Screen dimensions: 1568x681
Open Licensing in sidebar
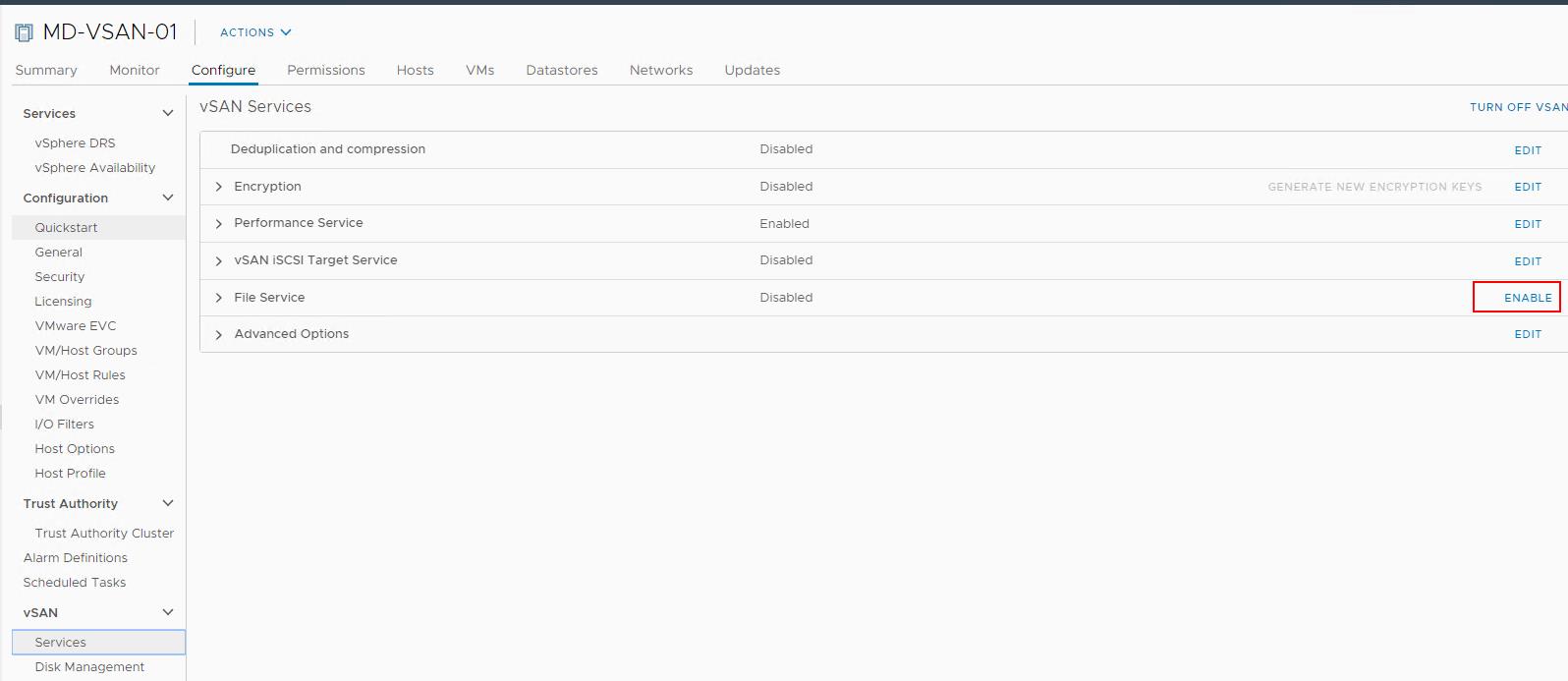click(x=63, y=301)
